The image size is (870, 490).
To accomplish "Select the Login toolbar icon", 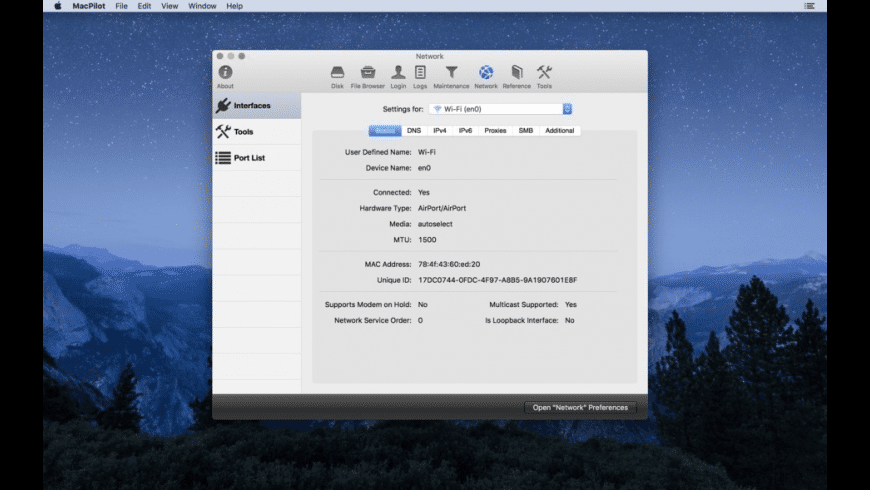I will [398, 77].
